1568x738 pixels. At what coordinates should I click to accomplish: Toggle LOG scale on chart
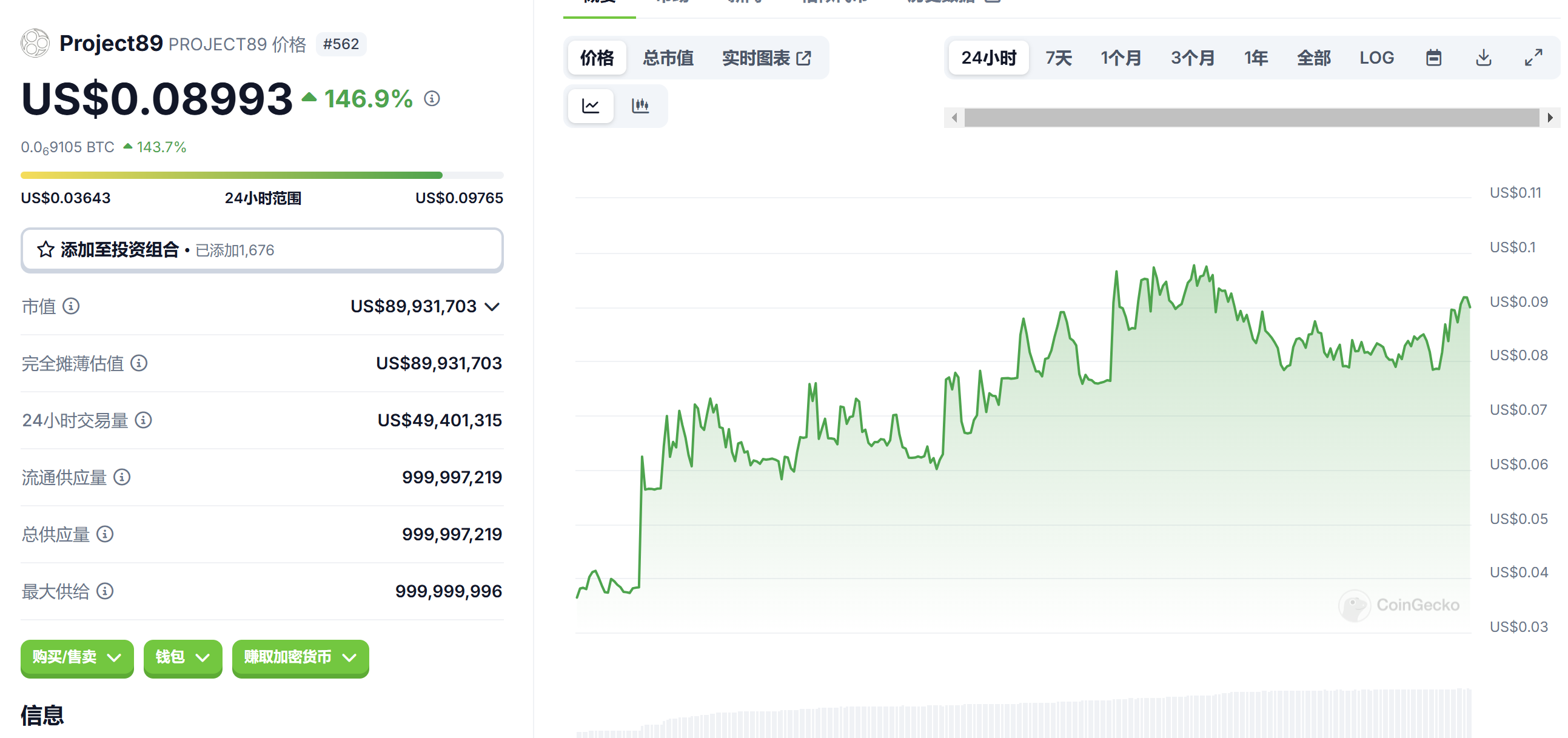coord(1377,58)
